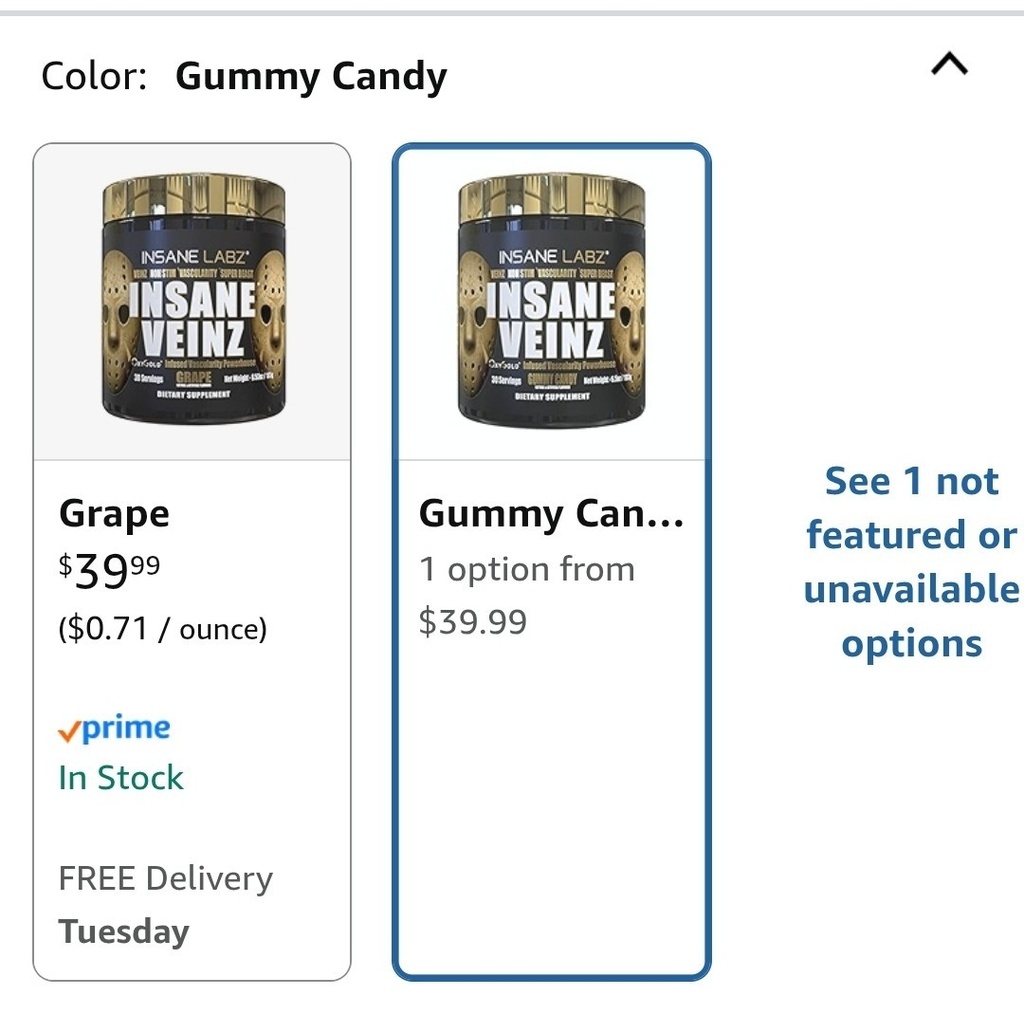Click the Gummy Candy jar product image
1024x1014 pixels.
[551, 301]
